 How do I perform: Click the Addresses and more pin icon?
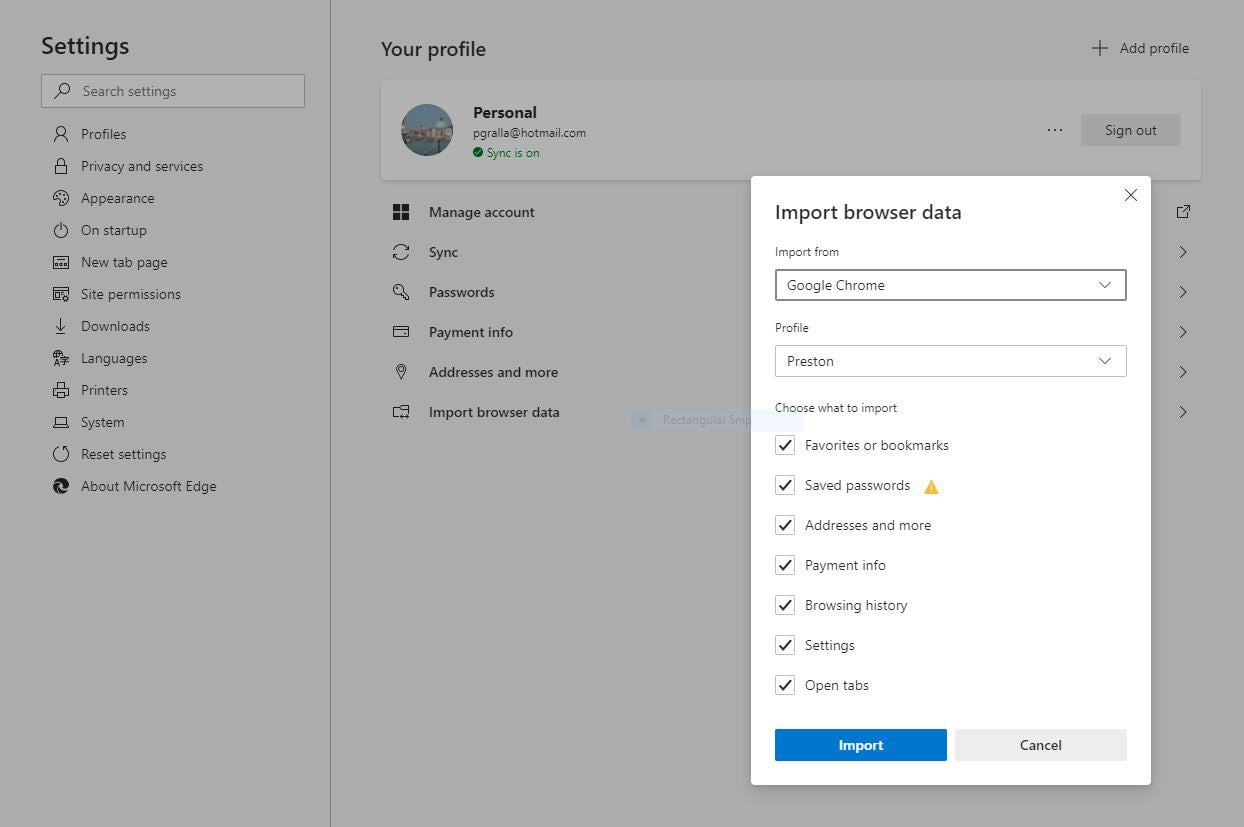pos(401,371)
